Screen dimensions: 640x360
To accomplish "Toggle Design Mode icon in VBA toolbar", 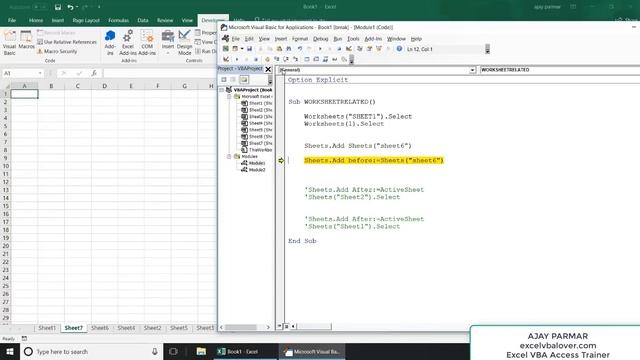I will 349,49.
